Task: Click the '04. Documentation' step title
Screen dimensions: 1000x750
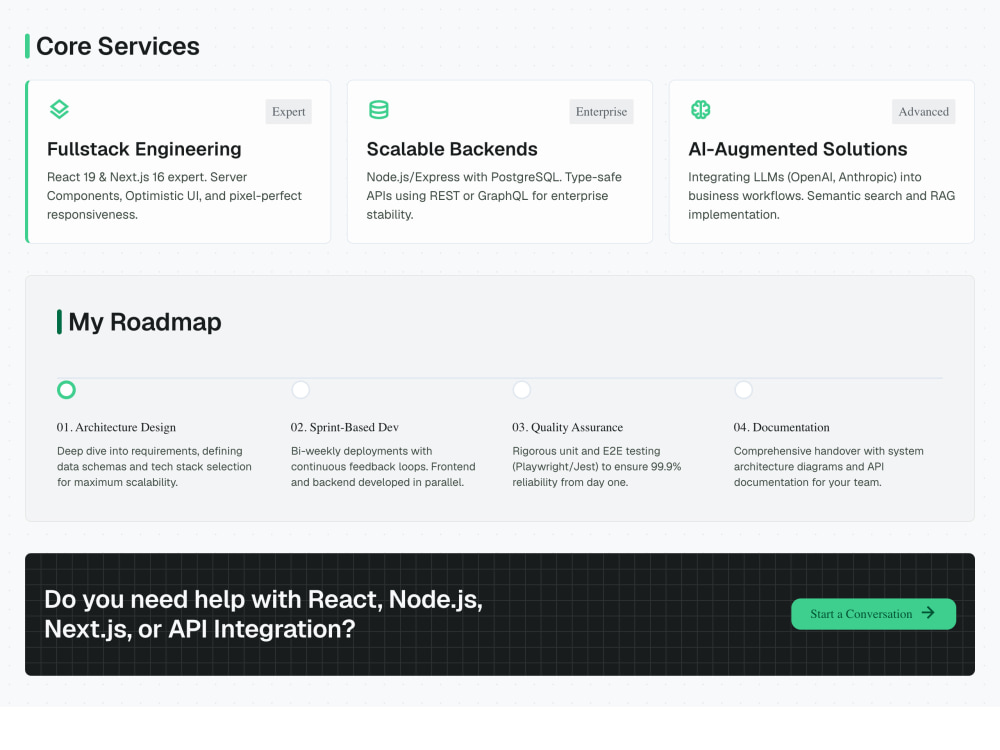Action: [781, 427]
